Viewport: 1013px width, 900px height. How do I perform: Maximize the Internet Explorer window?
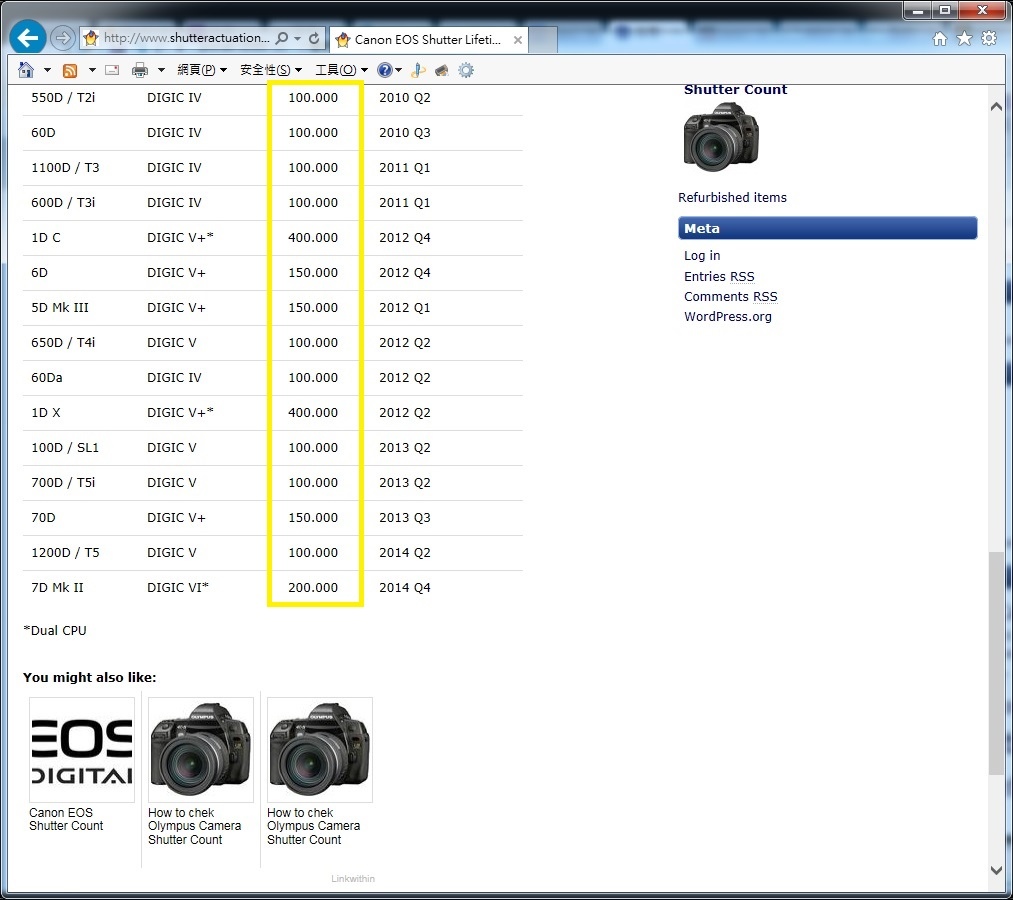tap(945, 10)
